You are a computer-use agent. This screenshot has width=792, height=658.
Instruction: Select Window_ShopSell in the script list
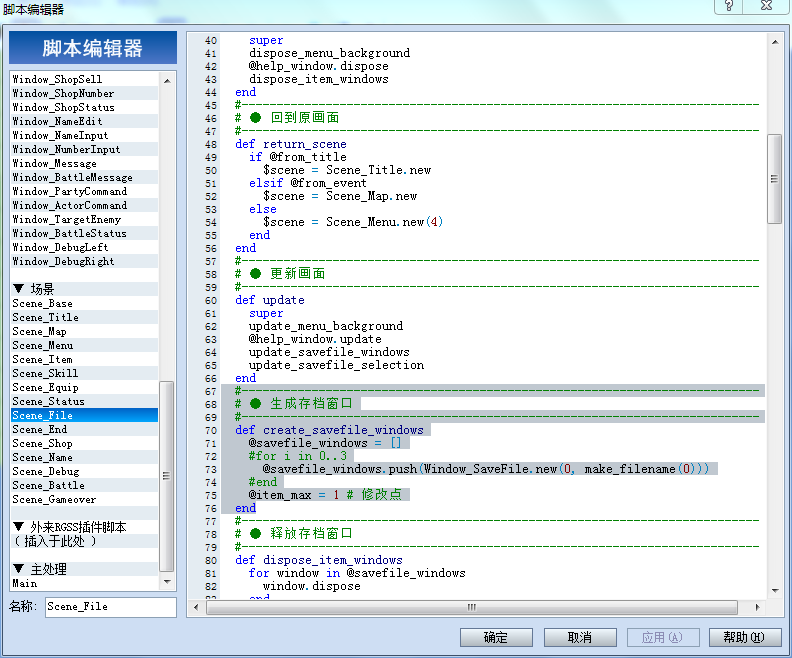point(84,79)
